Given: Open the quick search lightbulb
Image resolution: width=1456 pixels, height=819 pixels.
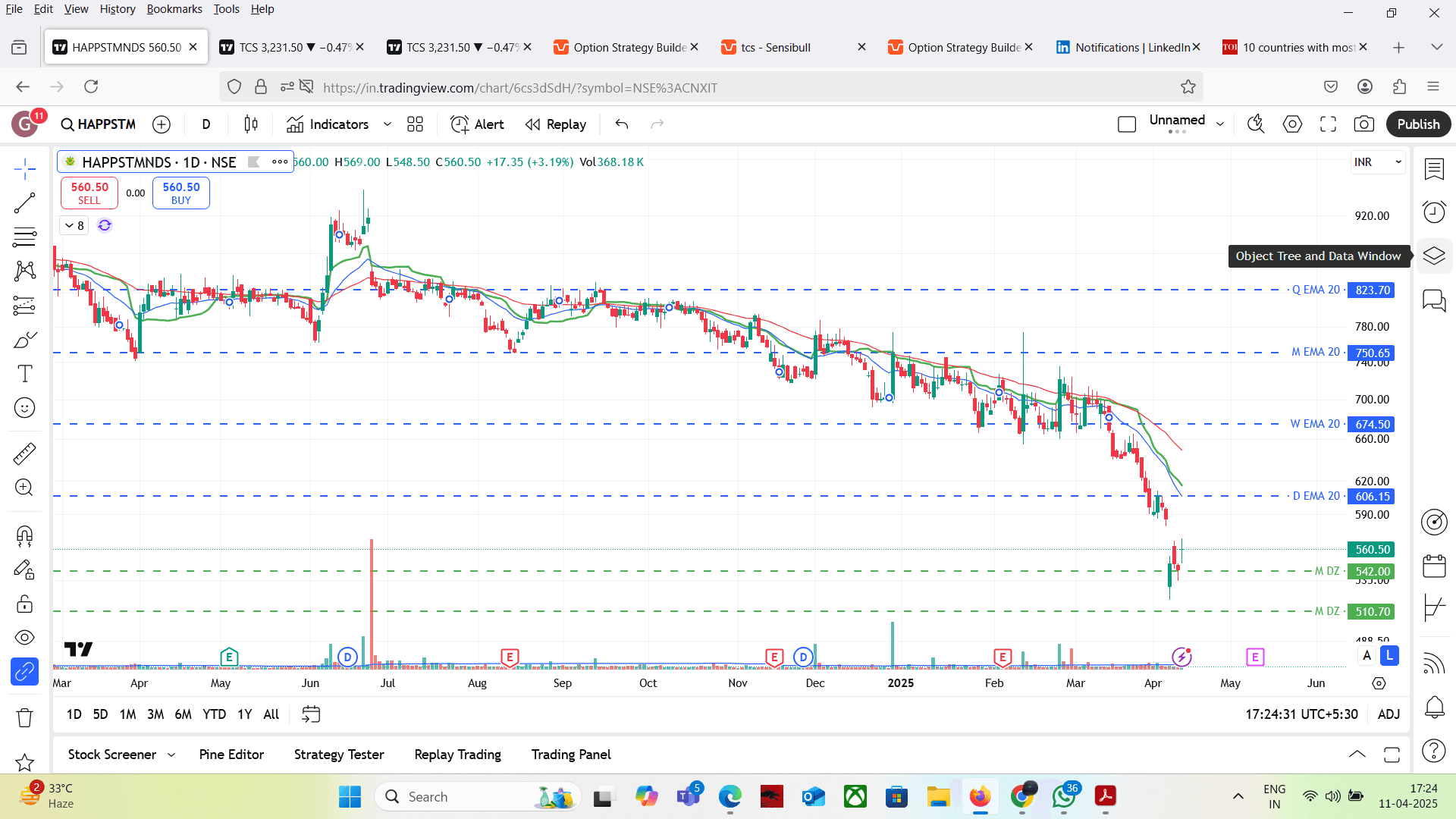Looking at the screenshot, I should pyautogui.click(x=1256, y=124).
